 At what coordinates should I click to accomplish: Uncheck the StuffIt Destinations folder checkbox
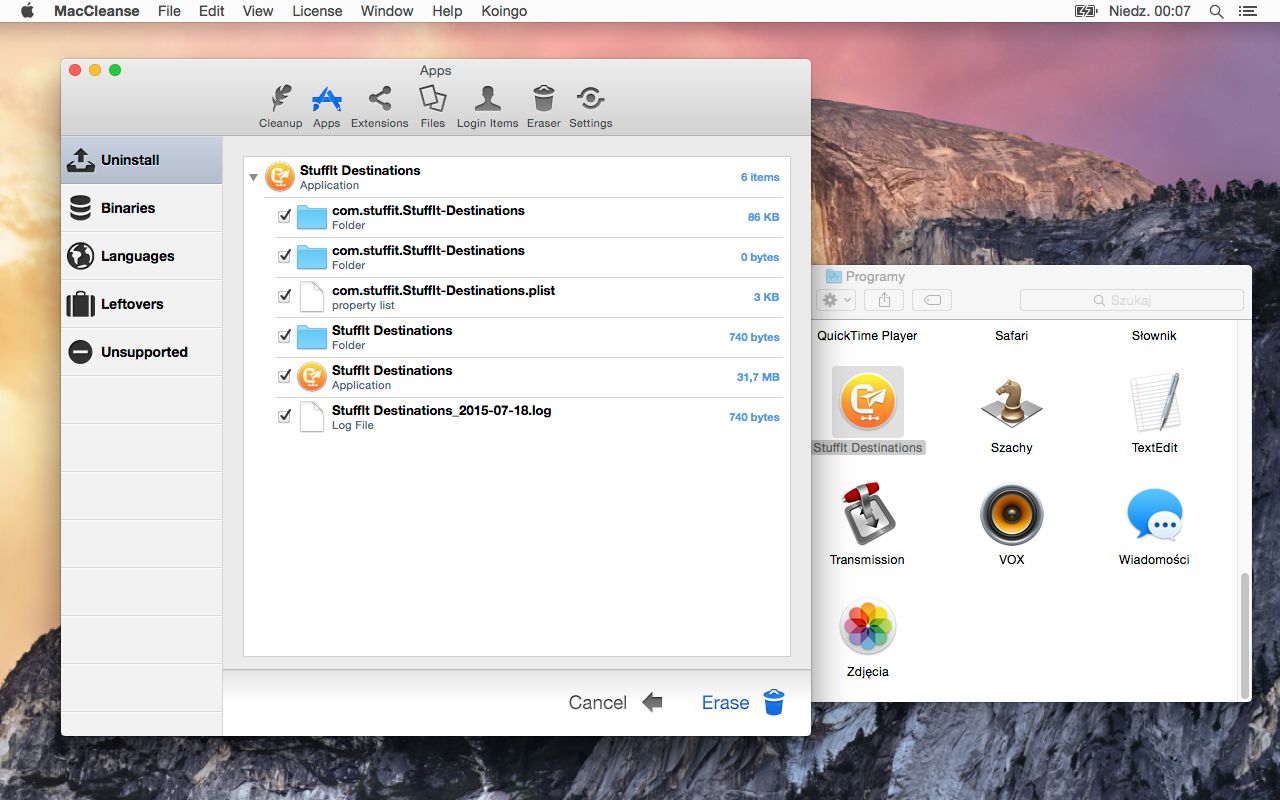pyautogui.click(x=284, y=336)
